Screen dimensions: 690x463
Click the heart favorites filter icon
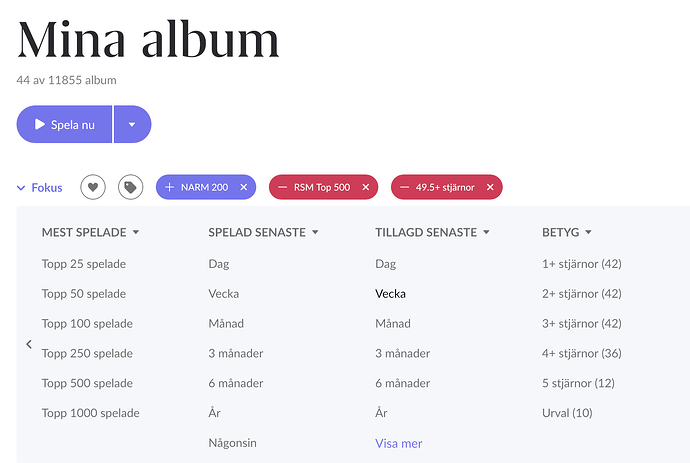(92, 187)
